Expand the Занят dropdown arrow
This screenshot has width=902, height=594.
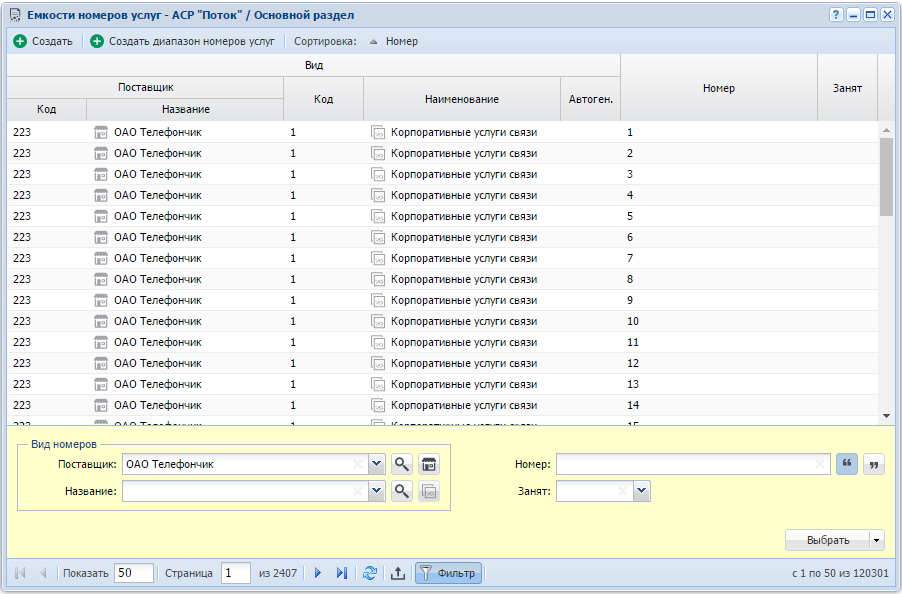642,491
